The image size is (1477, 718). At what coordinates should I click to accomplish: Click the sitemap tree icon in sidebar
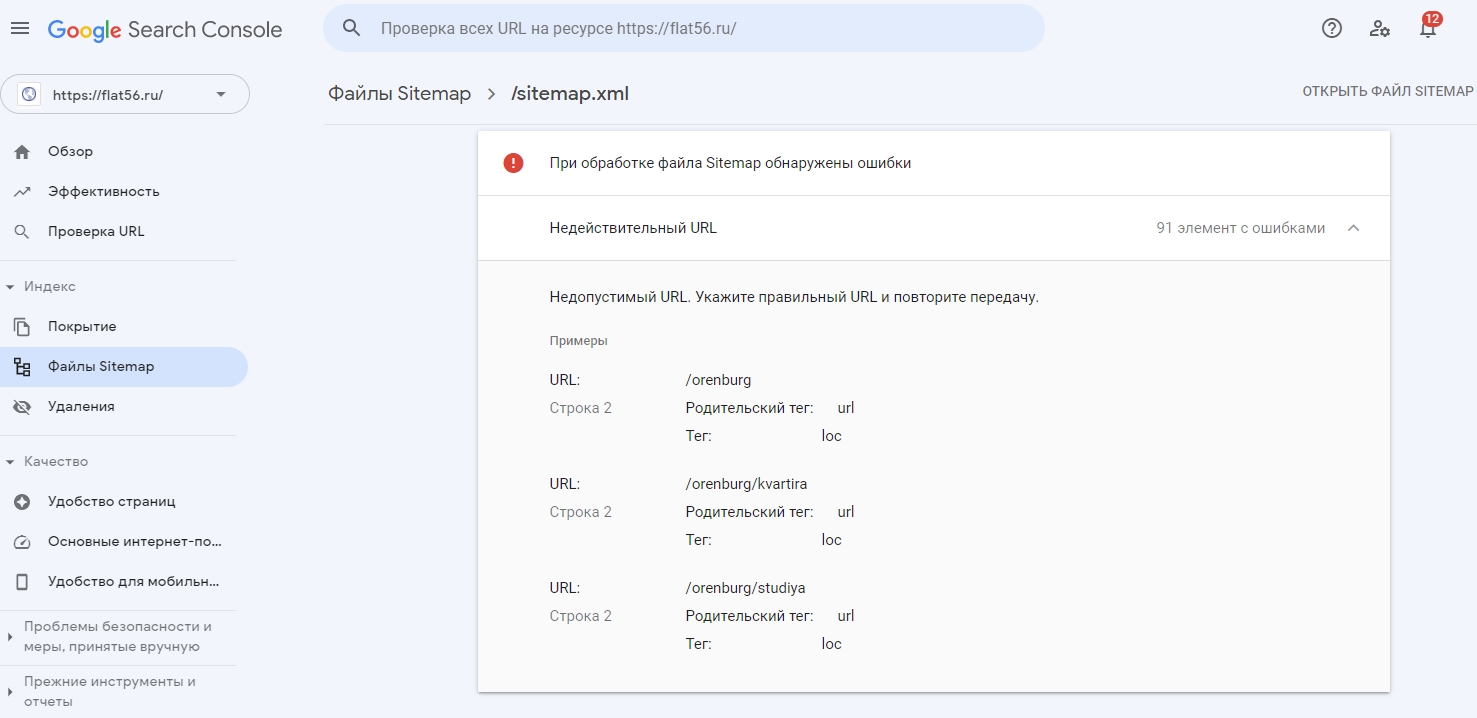[x=22, y=367]
